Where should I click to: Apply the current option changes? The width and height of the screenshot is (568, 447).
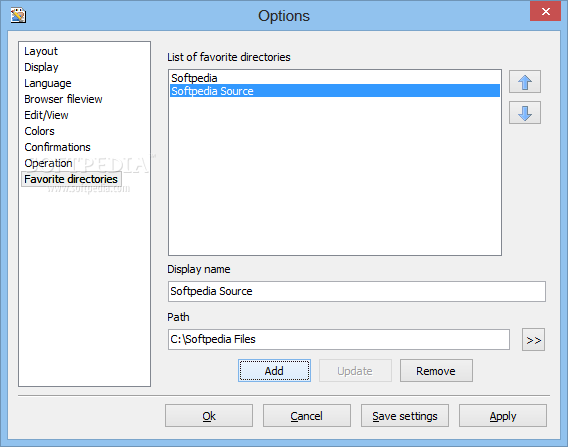503,416
